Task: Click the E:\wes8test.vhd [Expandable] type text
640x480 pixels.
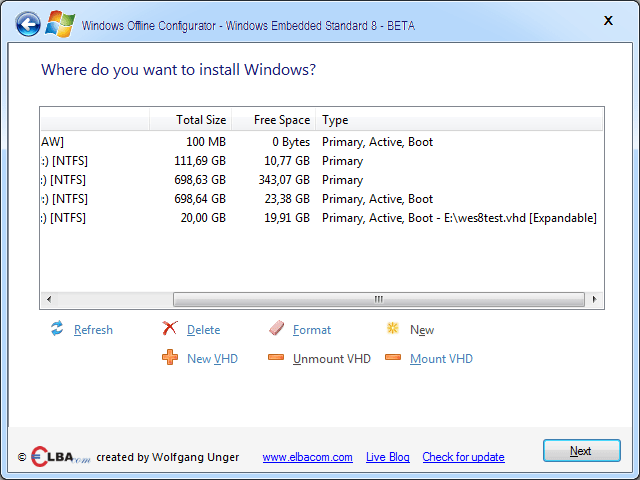Action: tap(520, 218)
